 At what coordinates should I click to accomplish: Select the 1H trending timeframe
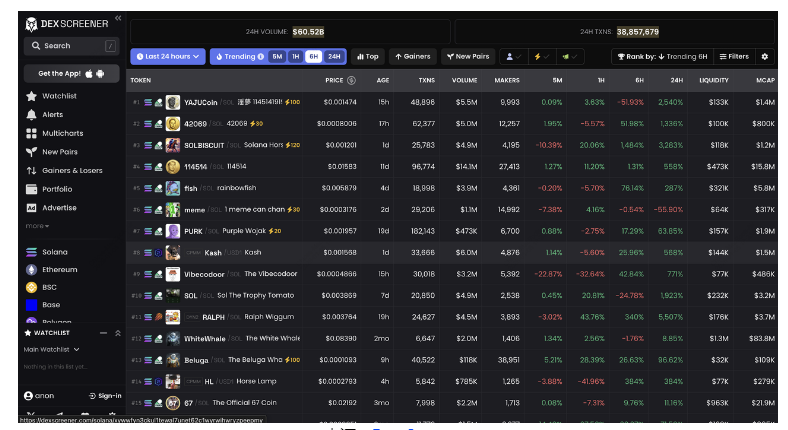(296, 57)
